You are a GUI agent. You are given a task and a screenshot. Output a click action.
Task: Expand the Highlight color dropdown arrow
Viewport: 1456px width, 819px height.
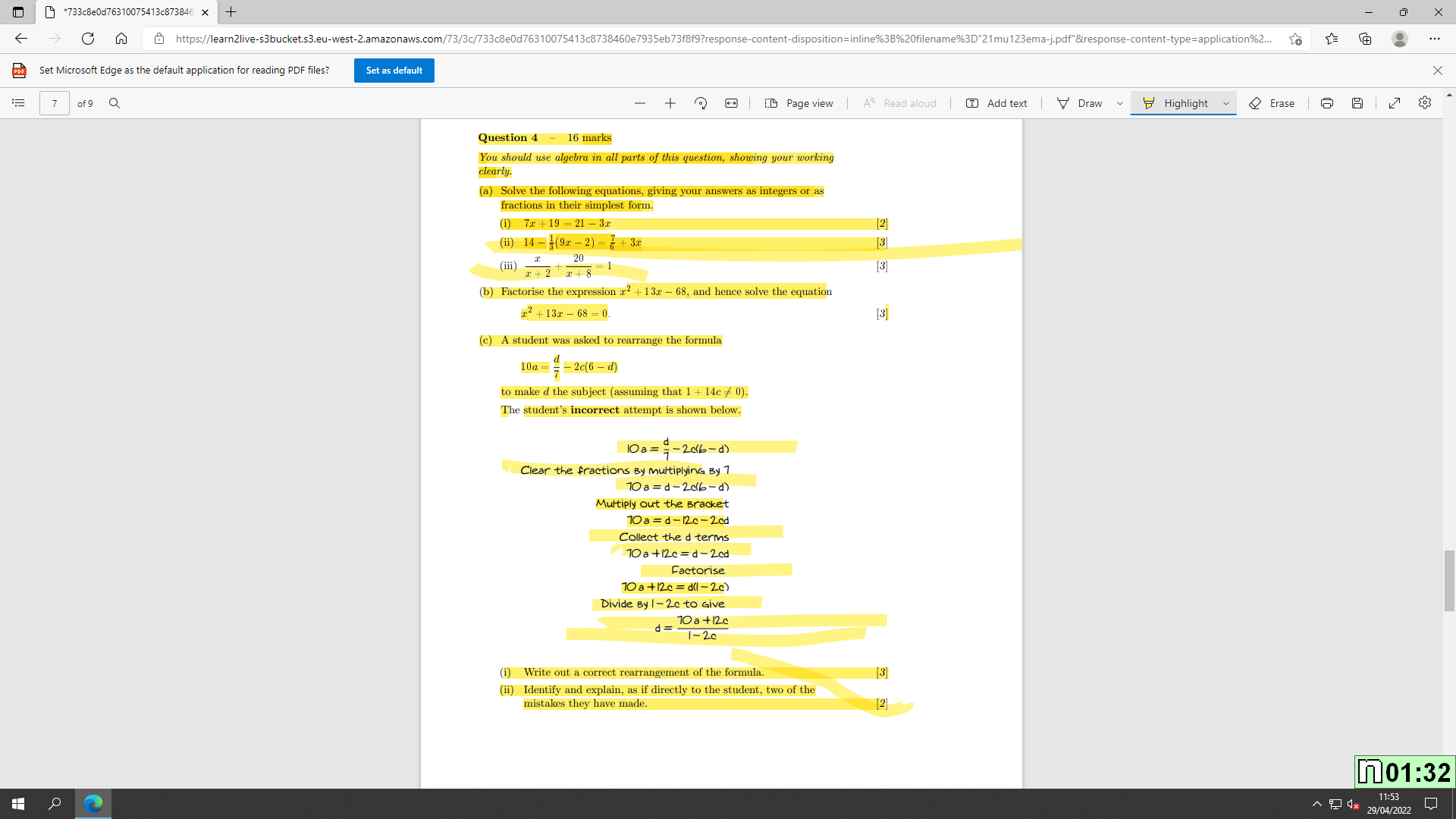[x=1226, y=103]
